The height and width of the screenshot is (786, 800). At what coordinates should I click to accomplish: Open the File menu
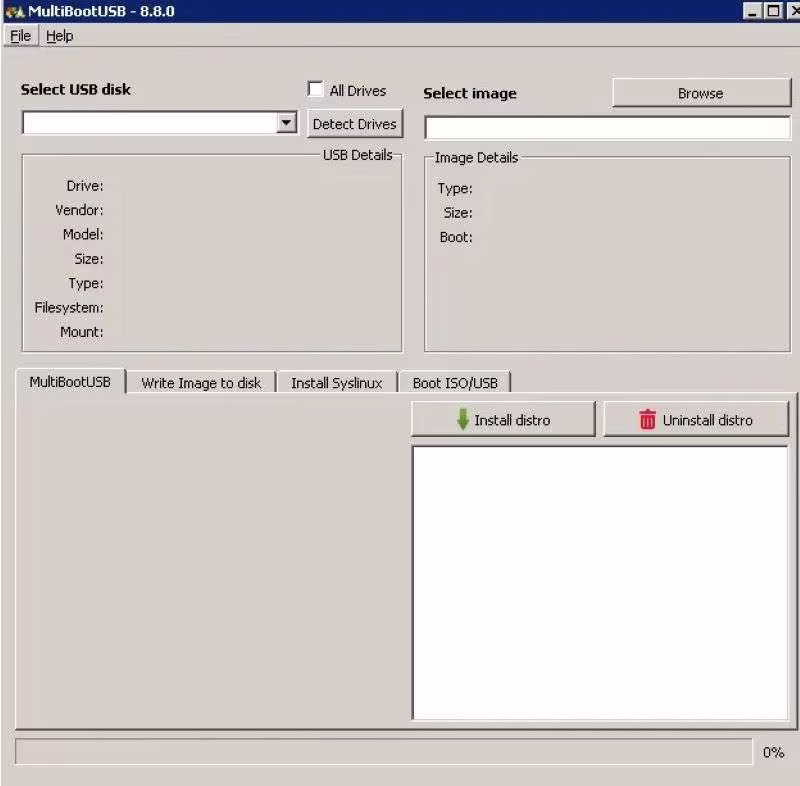(20, 36)
